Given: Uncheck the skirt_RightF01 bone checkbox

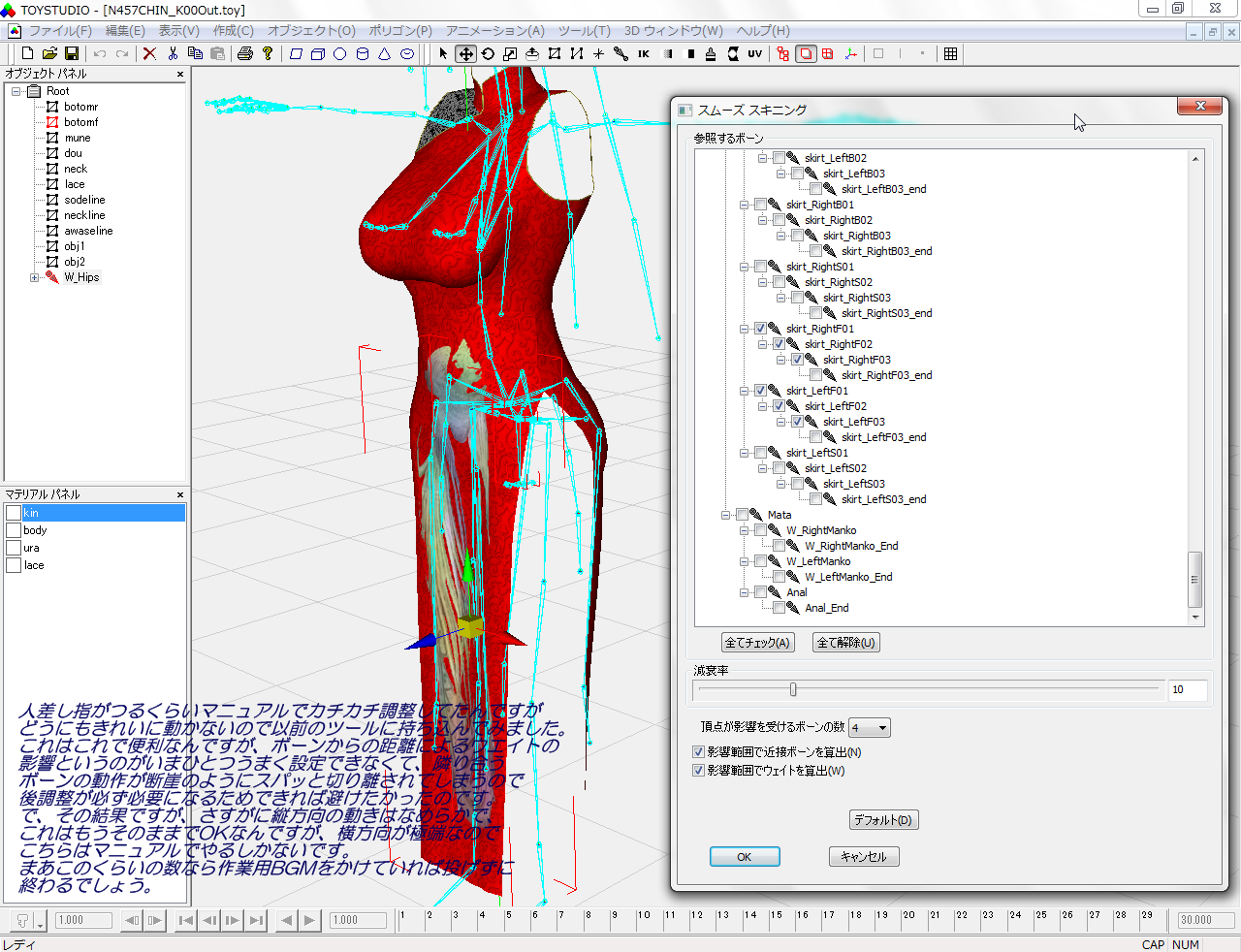Looking at the screenshot, I should coord(760,329).
